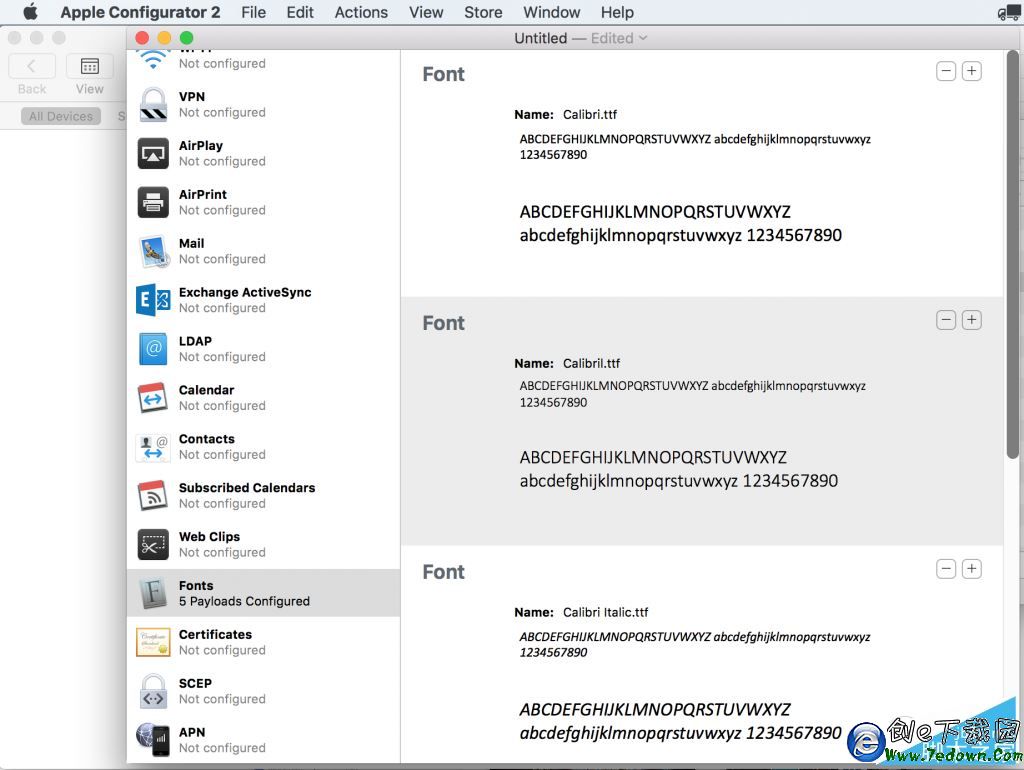
Task: Open the Actions menu
Action: pos(361,12)
